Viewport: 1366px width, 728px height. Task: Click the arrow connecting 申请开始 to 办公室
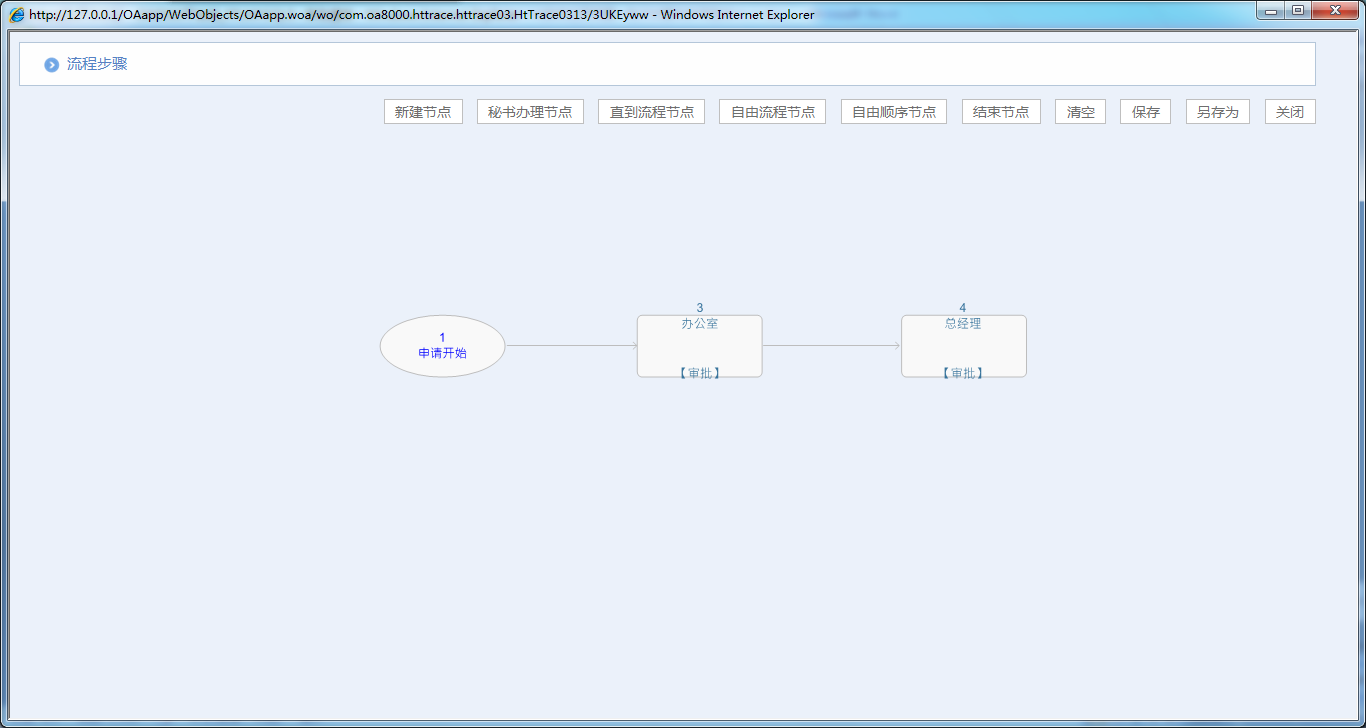[x=571, y=345]
